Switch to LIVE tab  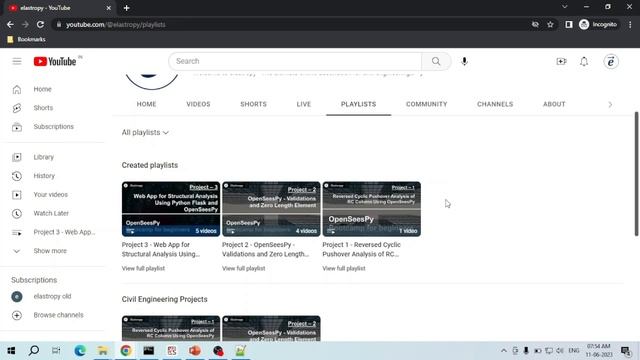tap(304, 104)
